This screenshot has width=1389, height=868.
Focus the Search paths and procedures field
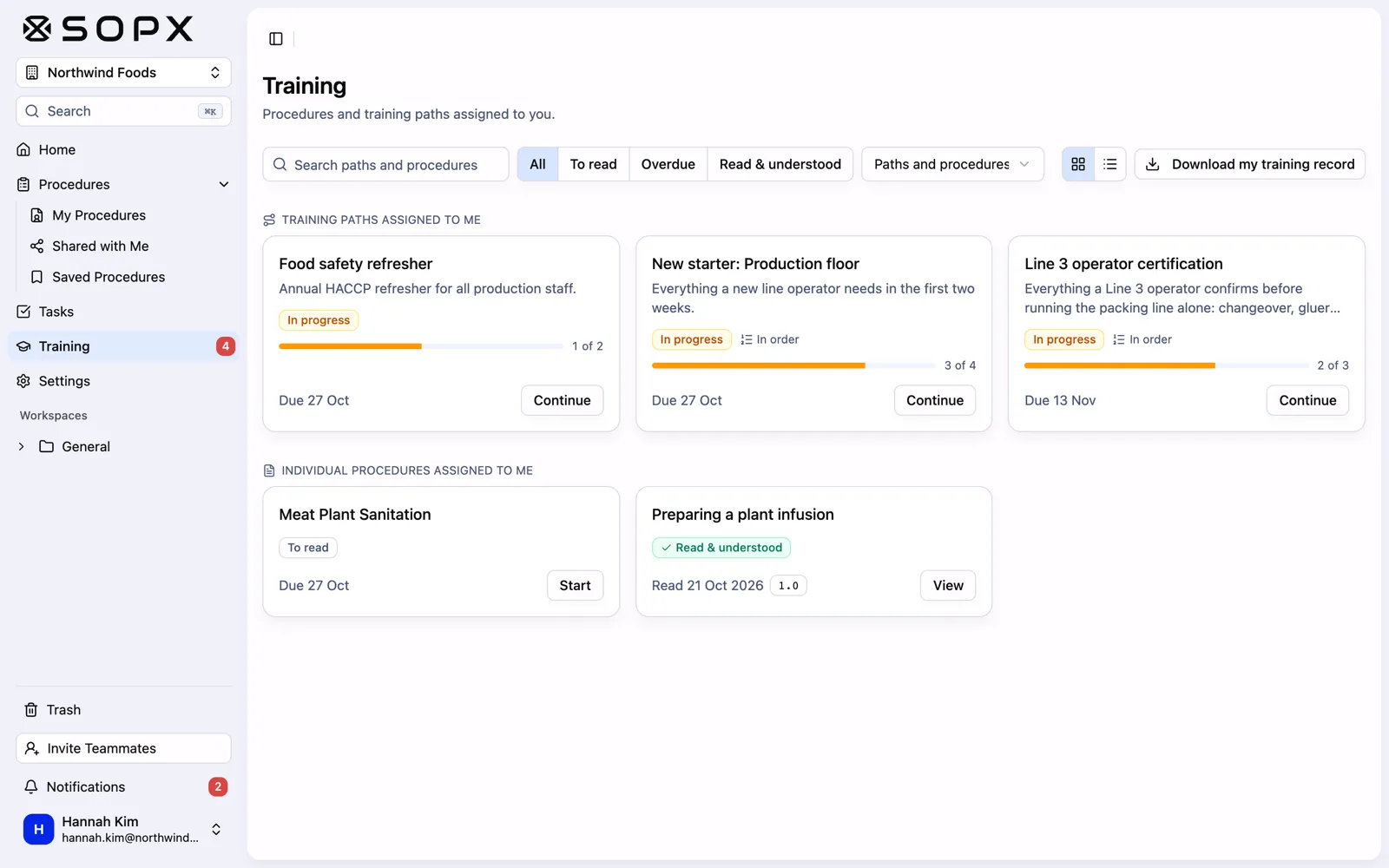tap(385, 164)
